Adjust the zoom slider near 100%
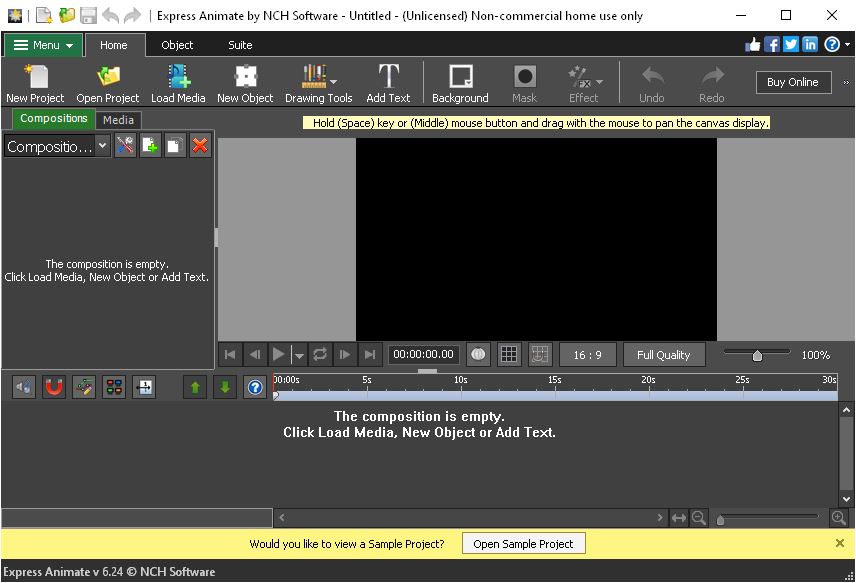 (757, 353)
